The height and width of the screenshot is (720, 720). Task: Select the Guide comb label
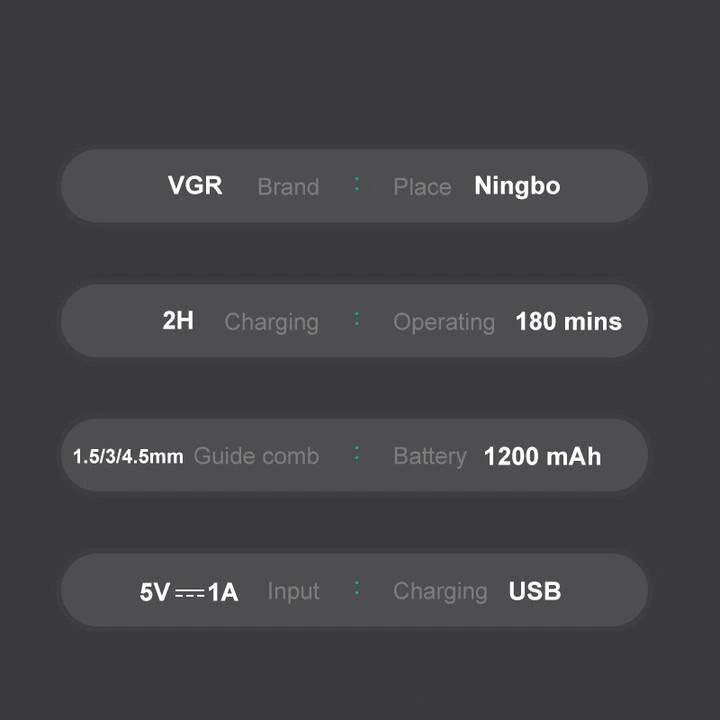(256, 456)
